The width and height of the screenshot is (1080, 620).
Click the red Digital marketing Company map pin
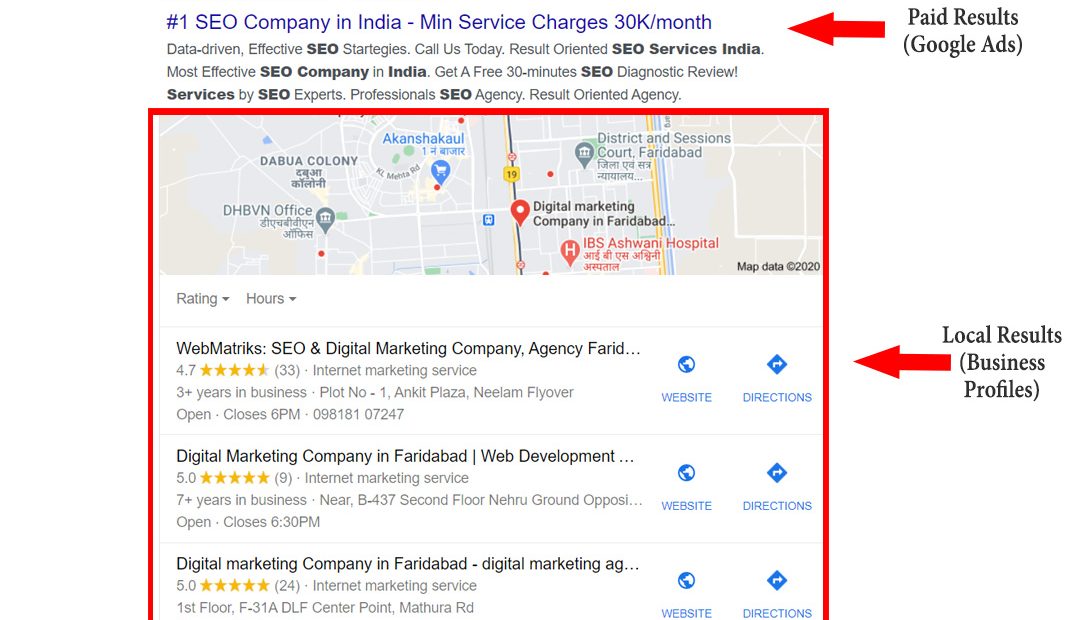tap(520, 213)
